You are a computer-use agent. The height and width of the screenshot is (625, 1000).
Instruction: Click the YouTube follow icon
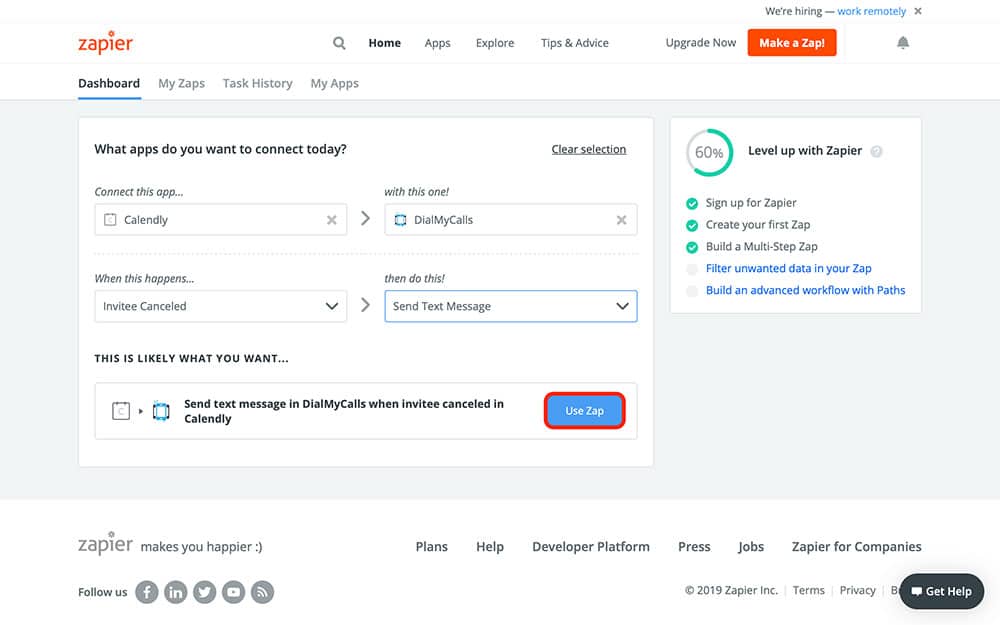tap(234, 592)
